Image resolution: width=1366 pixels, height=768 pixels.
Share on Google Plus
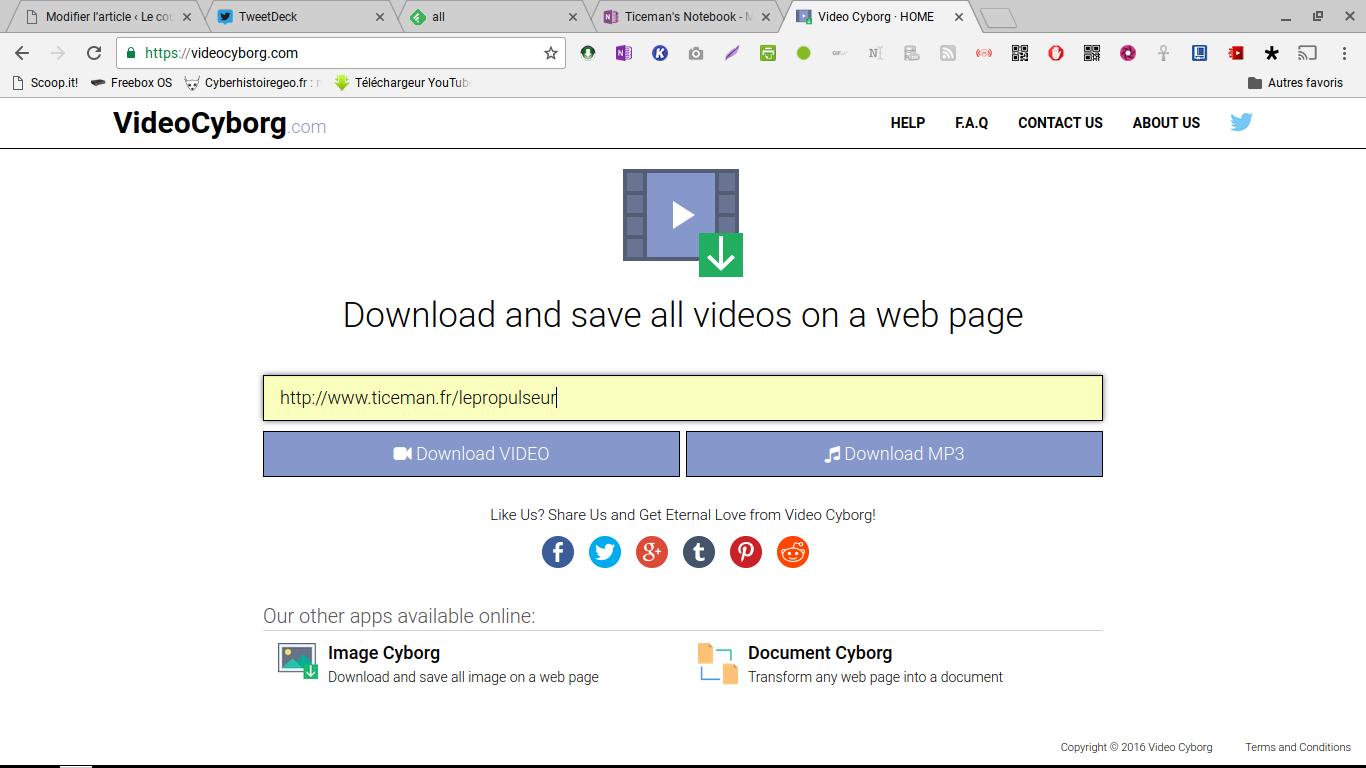652,552
